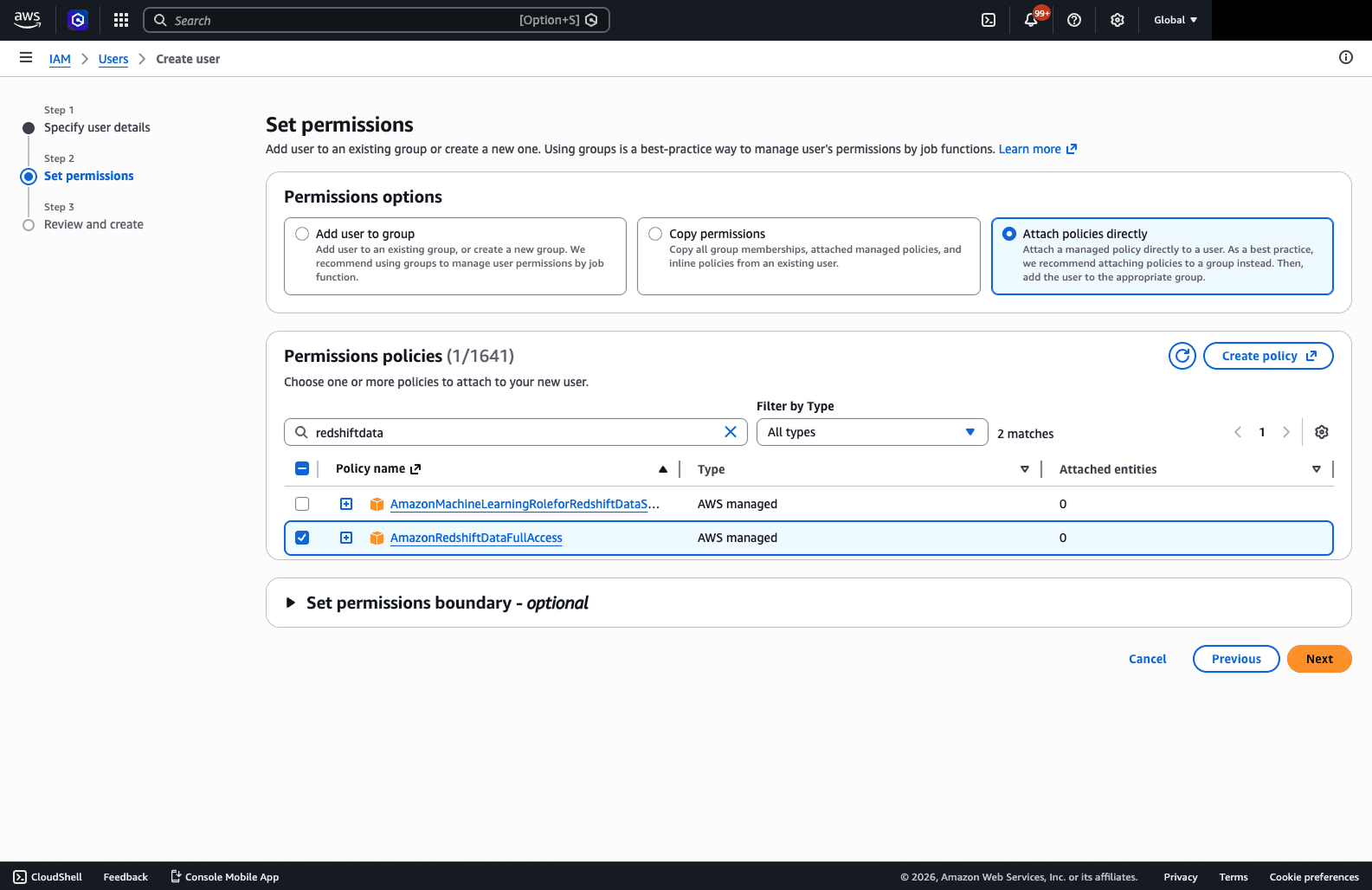This screenshot has width=1372, height=890.
Task: Expand AmazonMachineLearningRoleforRedshiftDataS policy details
Action: click(x=346, y=504)
